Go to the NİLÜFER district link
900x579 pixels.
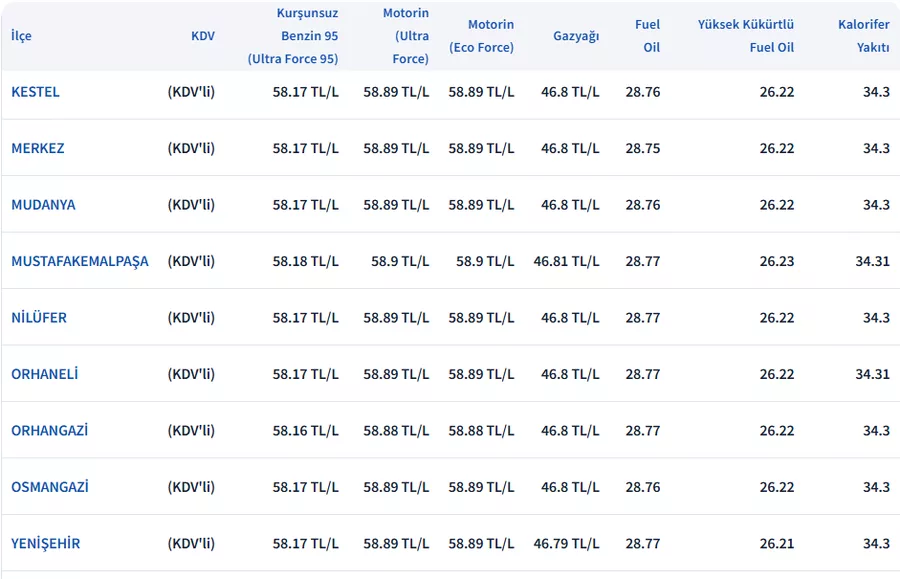pyautogui.click(x=39, y=318)
